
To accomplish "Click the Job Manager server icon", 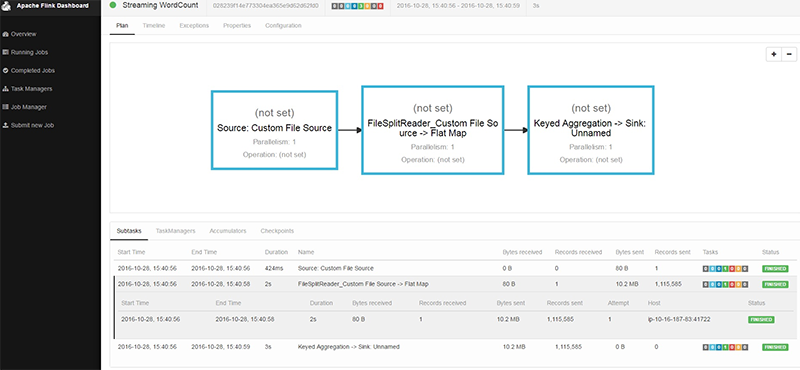I will 6,107.
